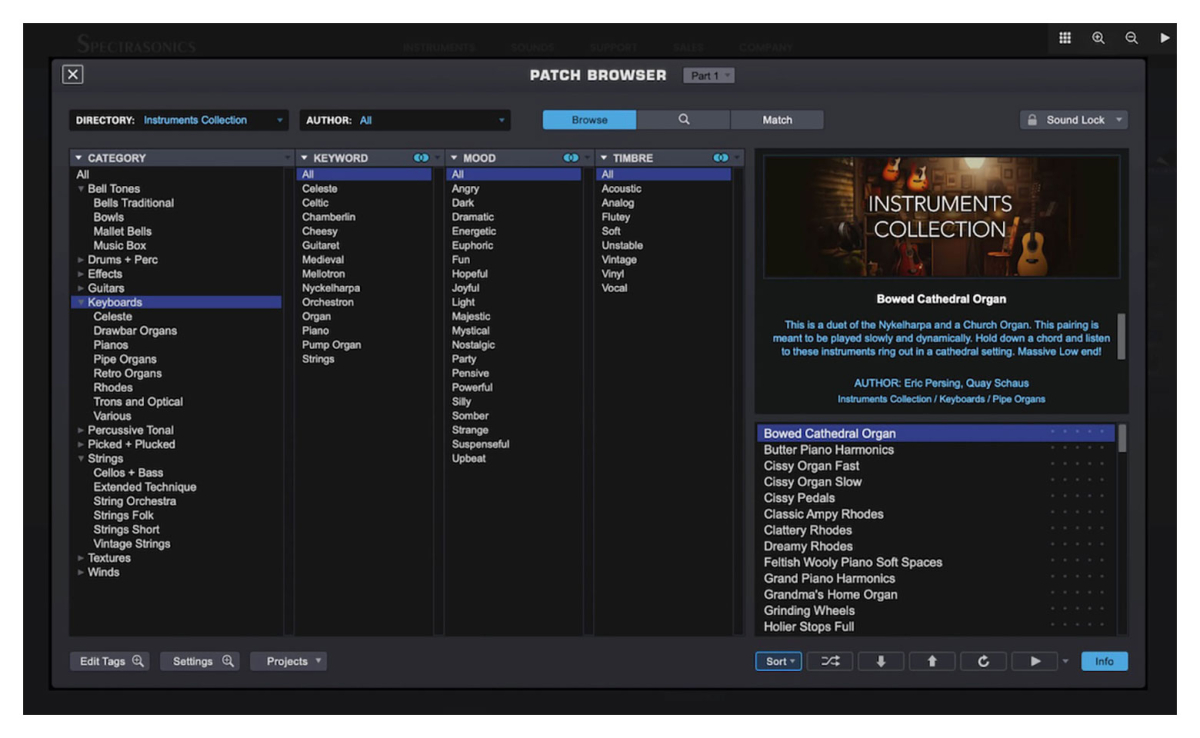1200x738 pixels.
Task: Click the zoom in magnifier icon
Action: pyautogui.click(x=1098, y=38)
